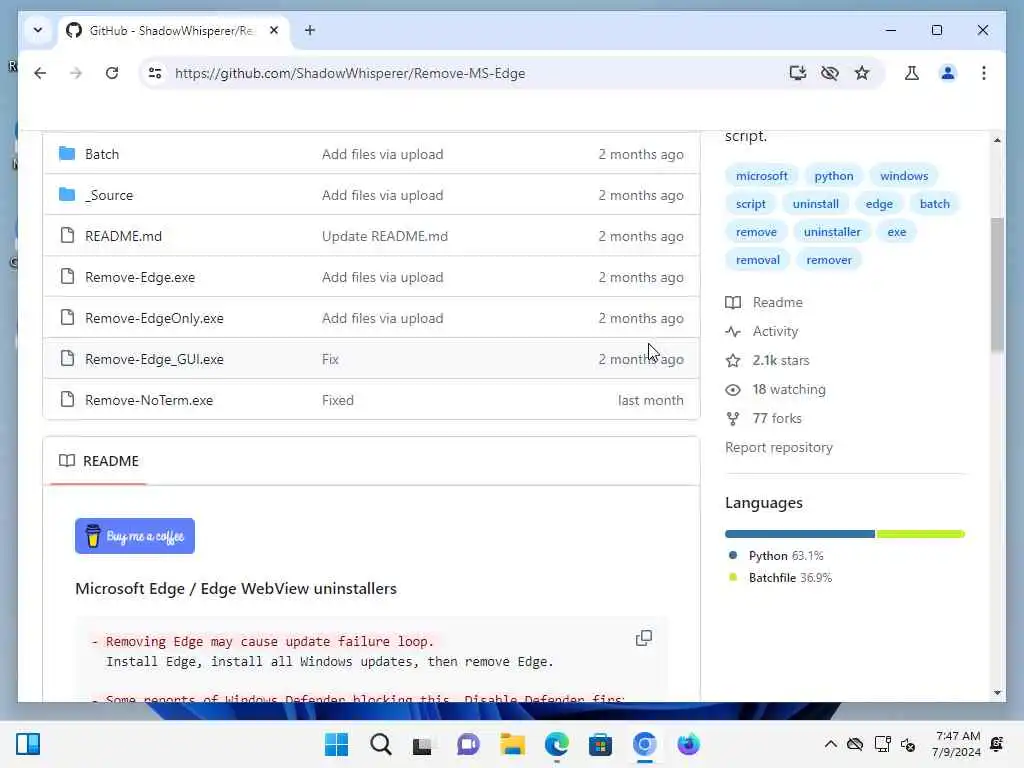The height and width of the screenshot is (768, 1024).
Task: Open Chrome Labs flask icon
Action: [x=912, y=73]
